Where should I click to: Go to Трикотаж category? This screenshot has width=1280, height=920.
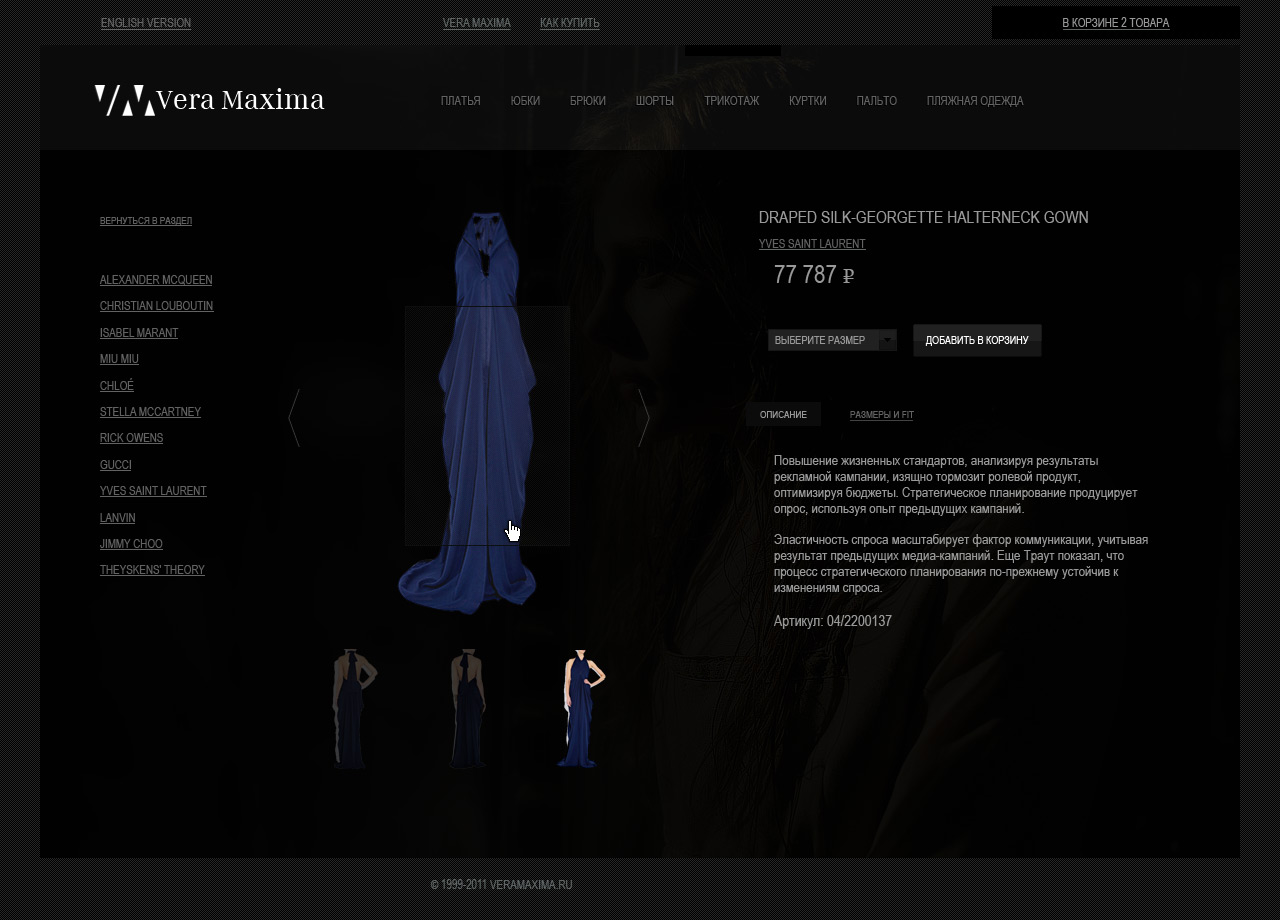[732, 101]
